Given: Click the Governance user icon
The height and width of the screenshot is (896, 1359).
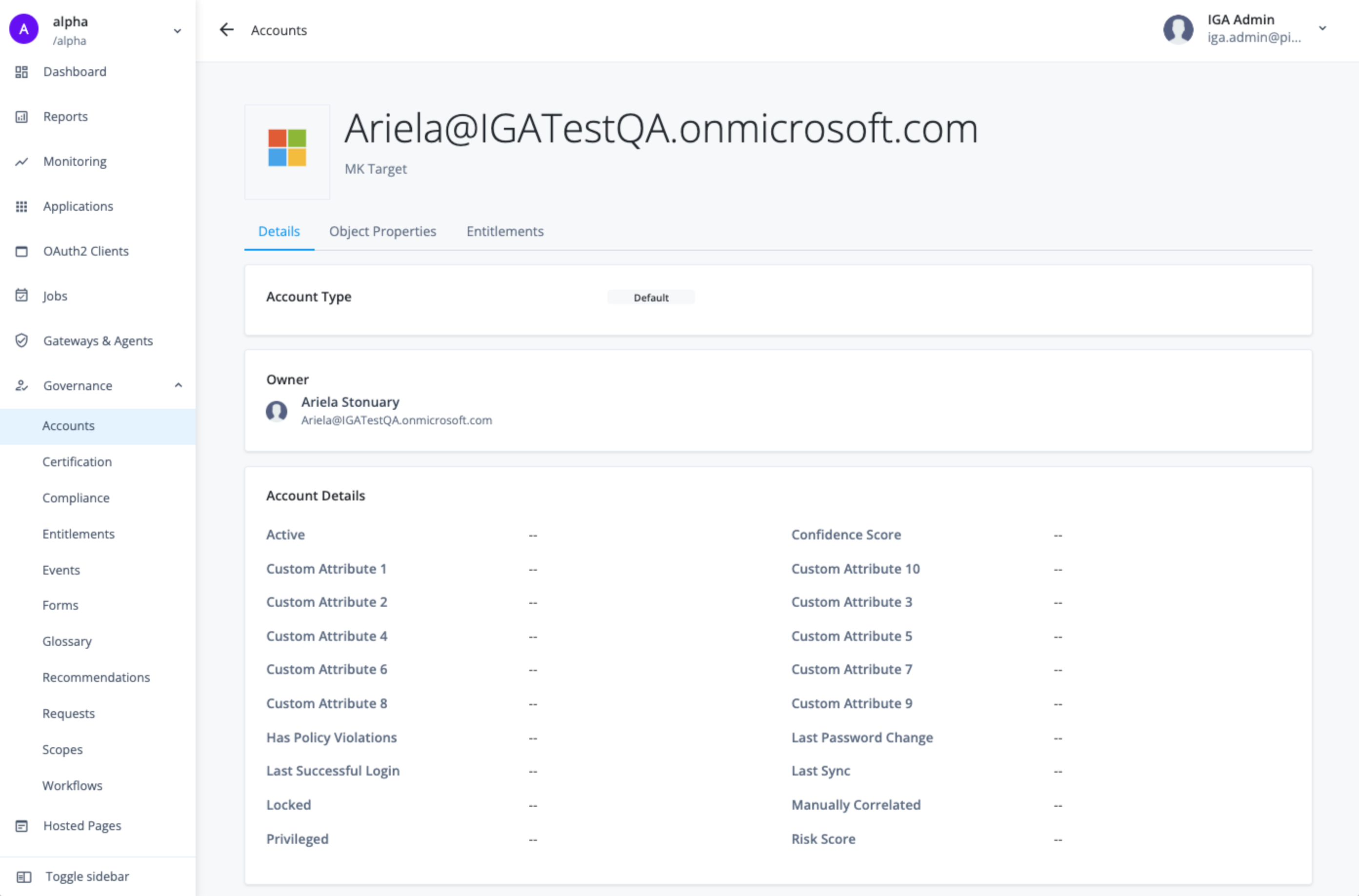Looking at the screenshot, I should (x=22, y=385).
